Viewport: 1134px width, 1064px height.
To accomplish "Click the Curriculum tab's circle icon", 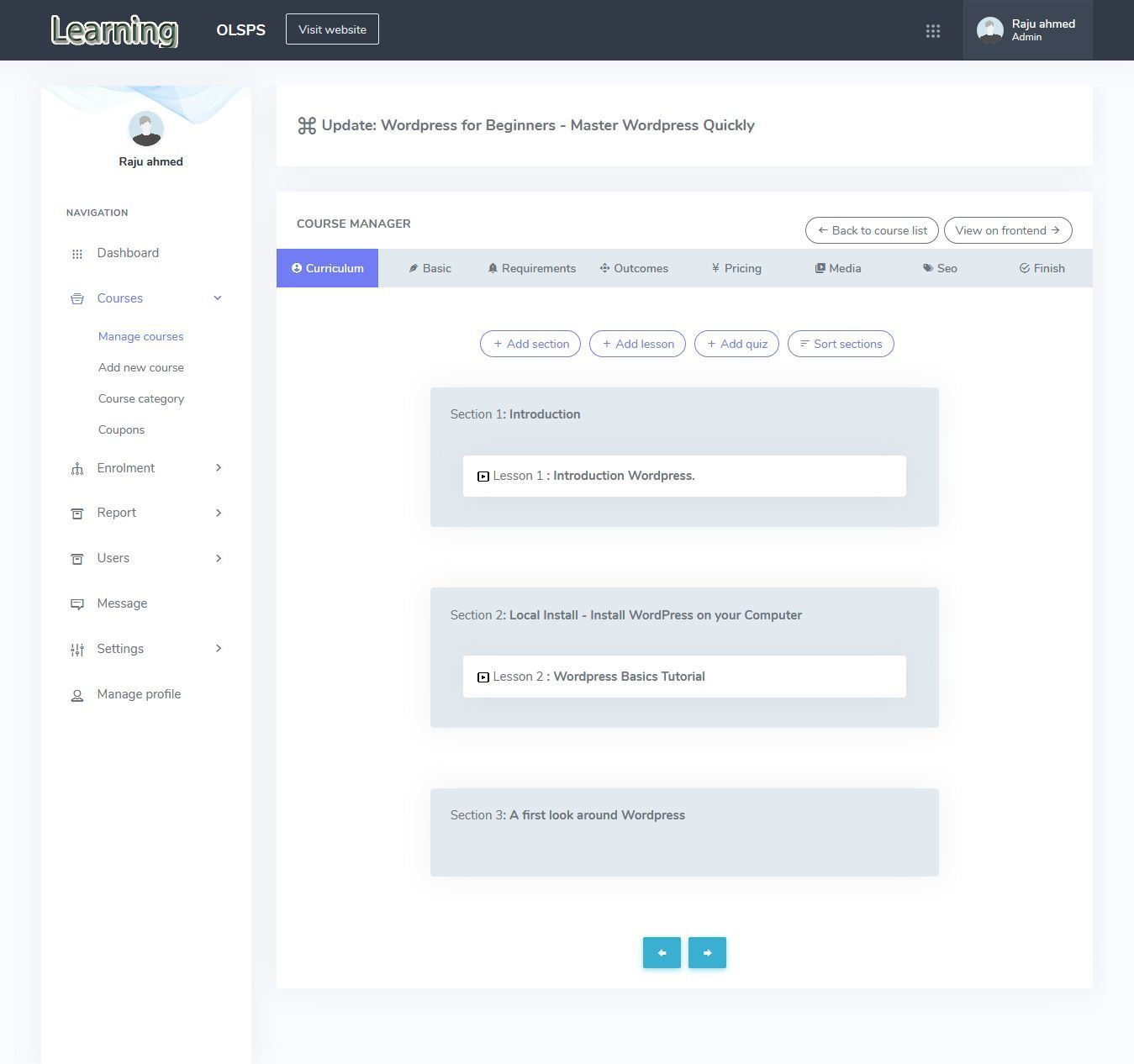I will 297,268.
